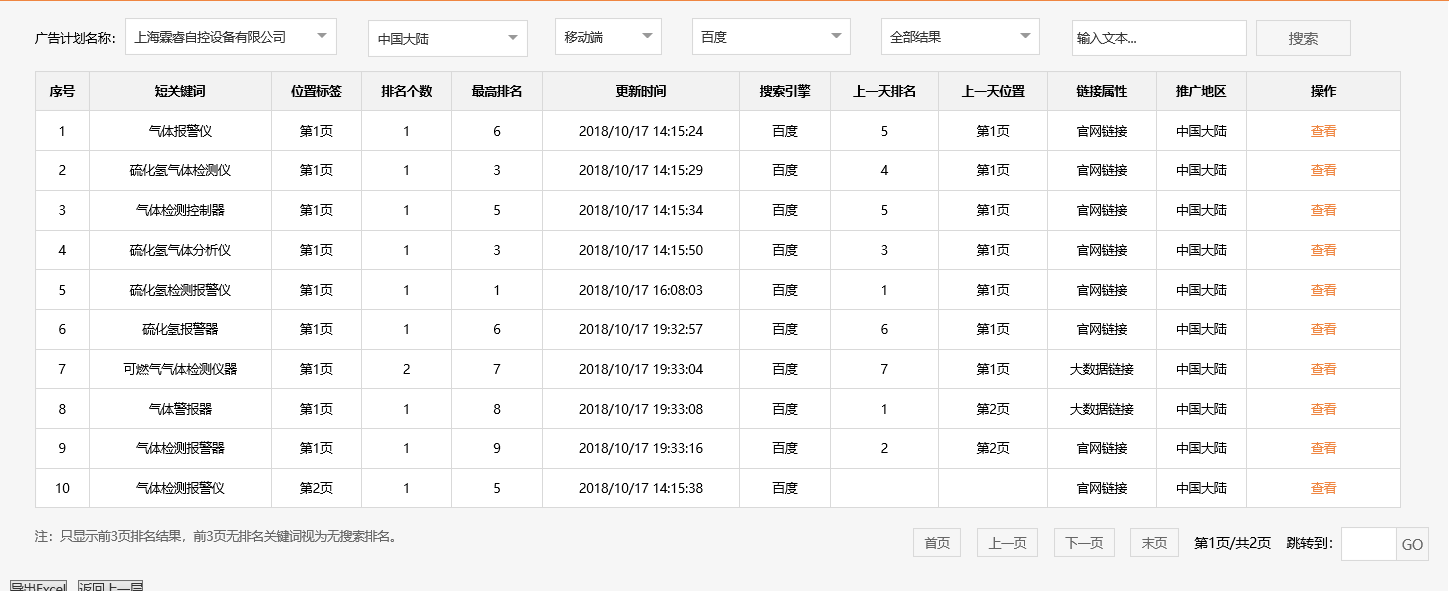View the 气体检测报警器 keyword details

(x=1323, y=448)
